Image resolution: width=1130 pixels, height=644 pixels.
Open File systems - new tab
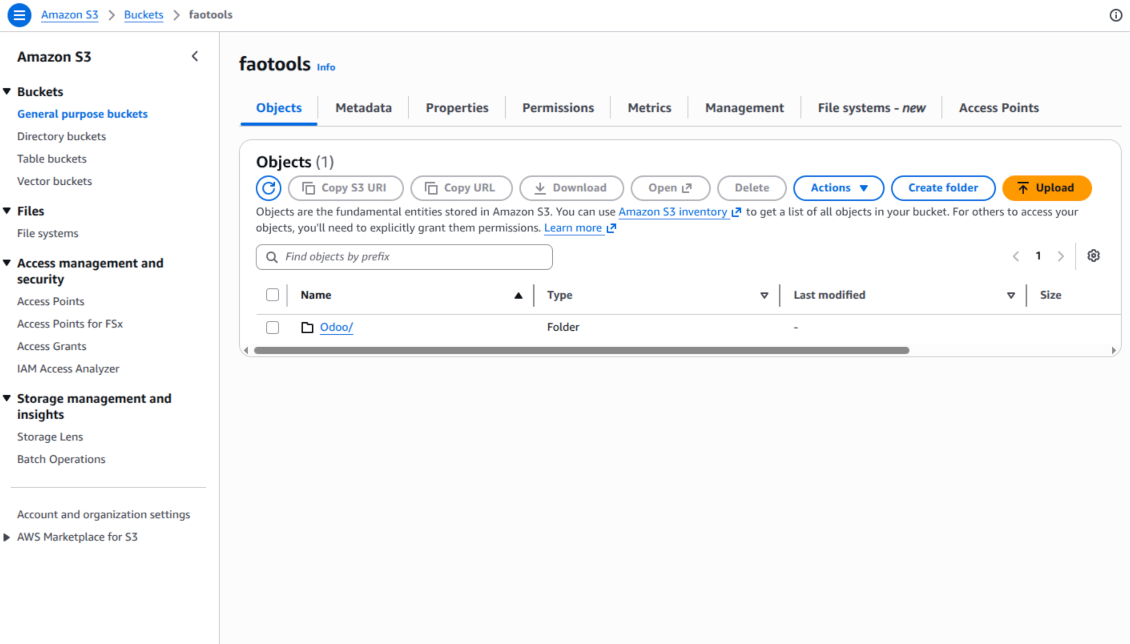[871, 108]
